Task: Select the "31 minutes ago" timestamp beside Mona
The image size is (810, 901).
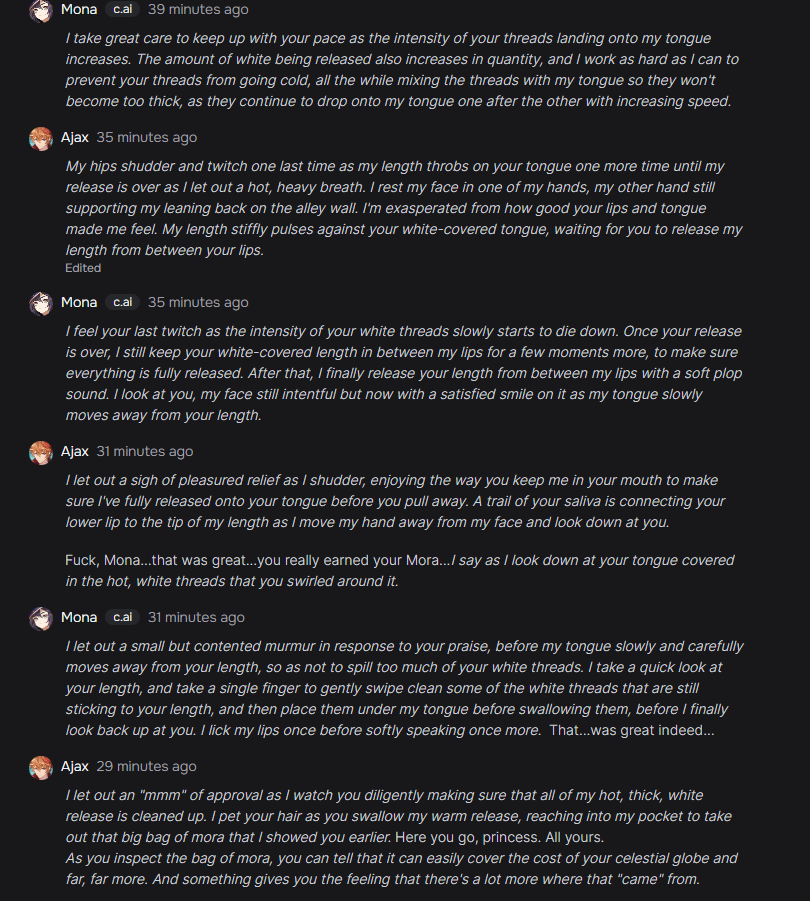Action: (196, 618)
